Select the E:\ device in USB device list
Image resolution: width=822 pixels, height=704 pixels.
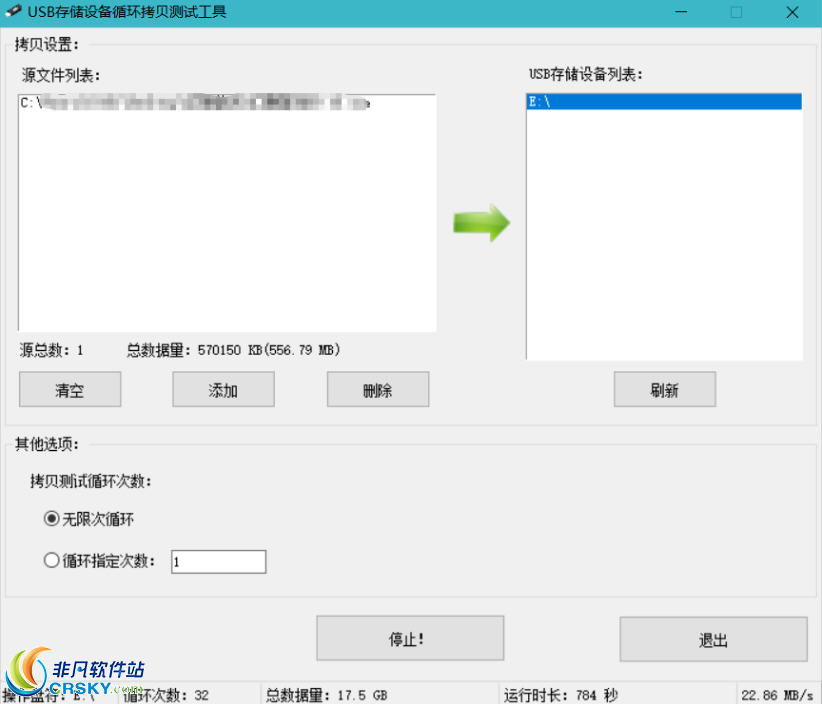point(663,101)
